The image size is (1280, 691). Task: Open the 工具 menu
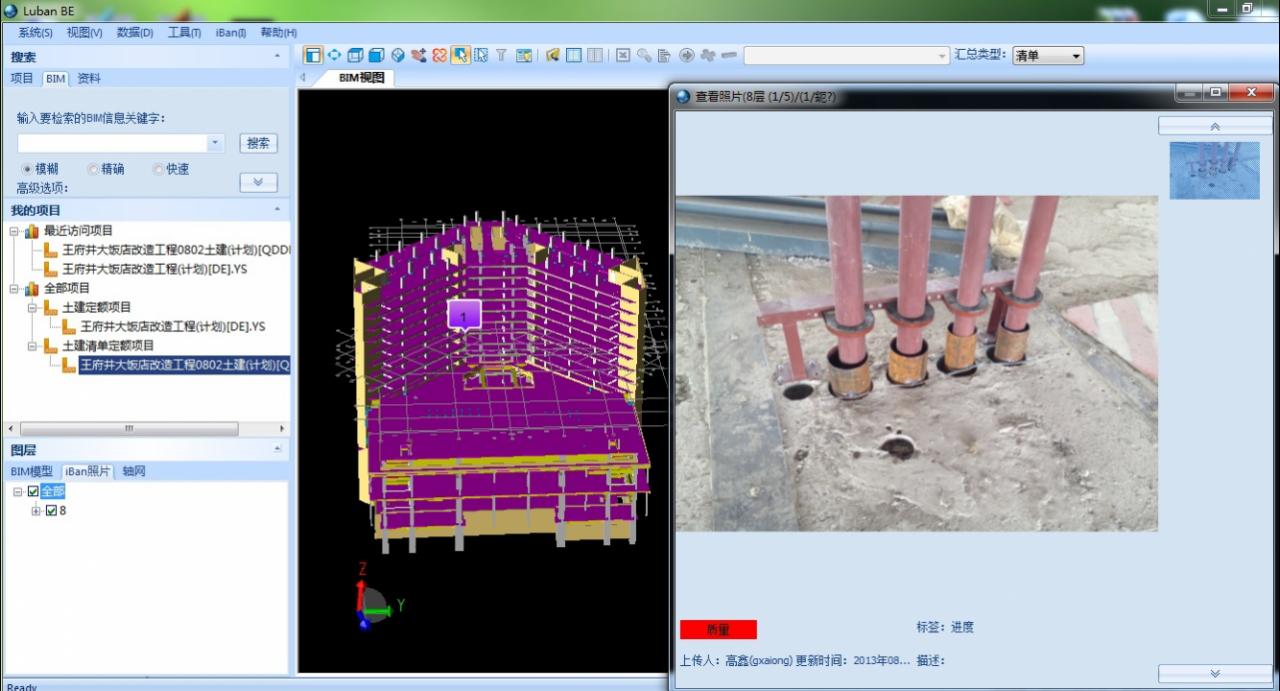tap(184, 32)
